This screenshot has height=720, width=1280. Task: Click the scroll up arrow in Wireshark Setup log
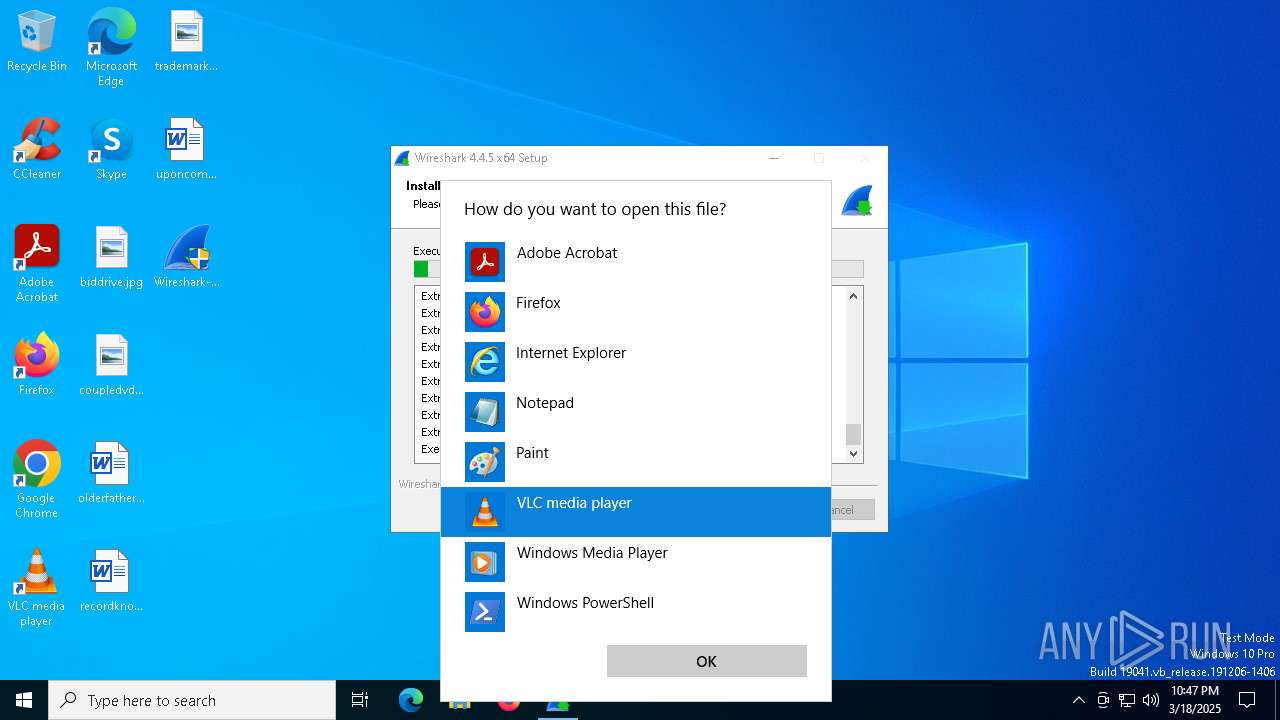[x=853, y=296]
